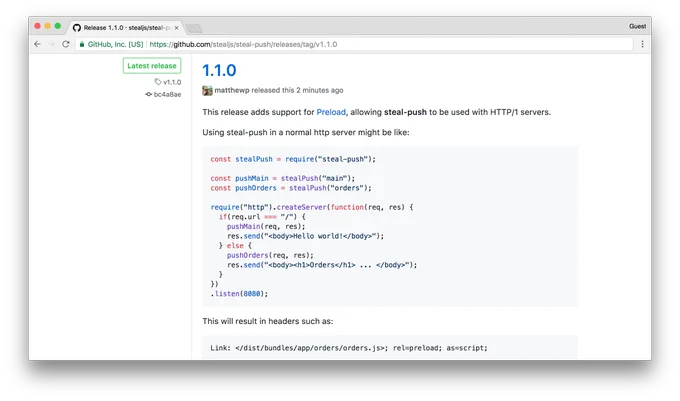The image size is (680, 401).
Task: Follow the Preload link
Action: (331, 112)
